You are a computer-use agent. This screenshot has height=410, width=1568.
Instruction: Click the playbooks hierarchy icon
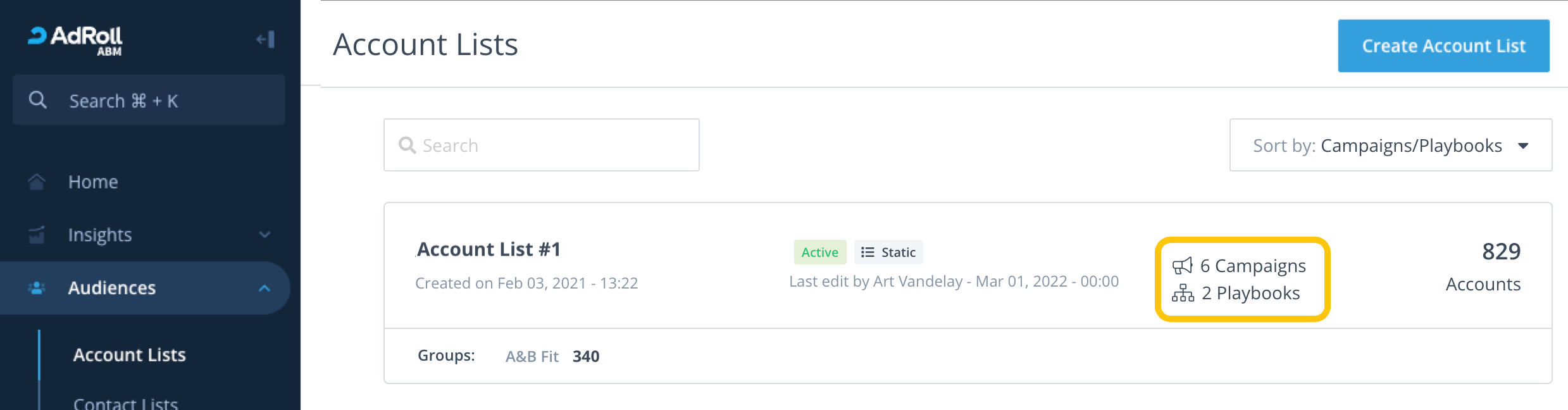pyautogui.click(x=1183, y=293)
